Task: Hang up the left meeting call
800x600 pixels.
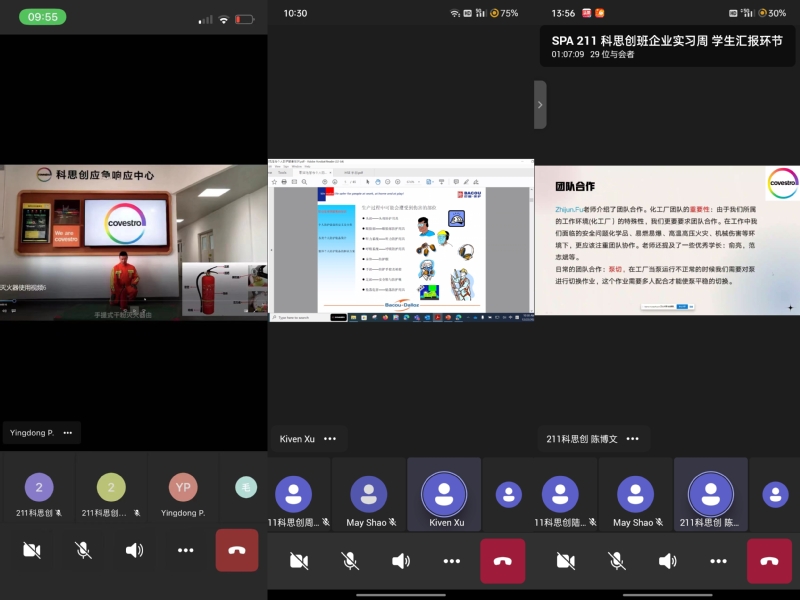Action: [x=237, y=550]
